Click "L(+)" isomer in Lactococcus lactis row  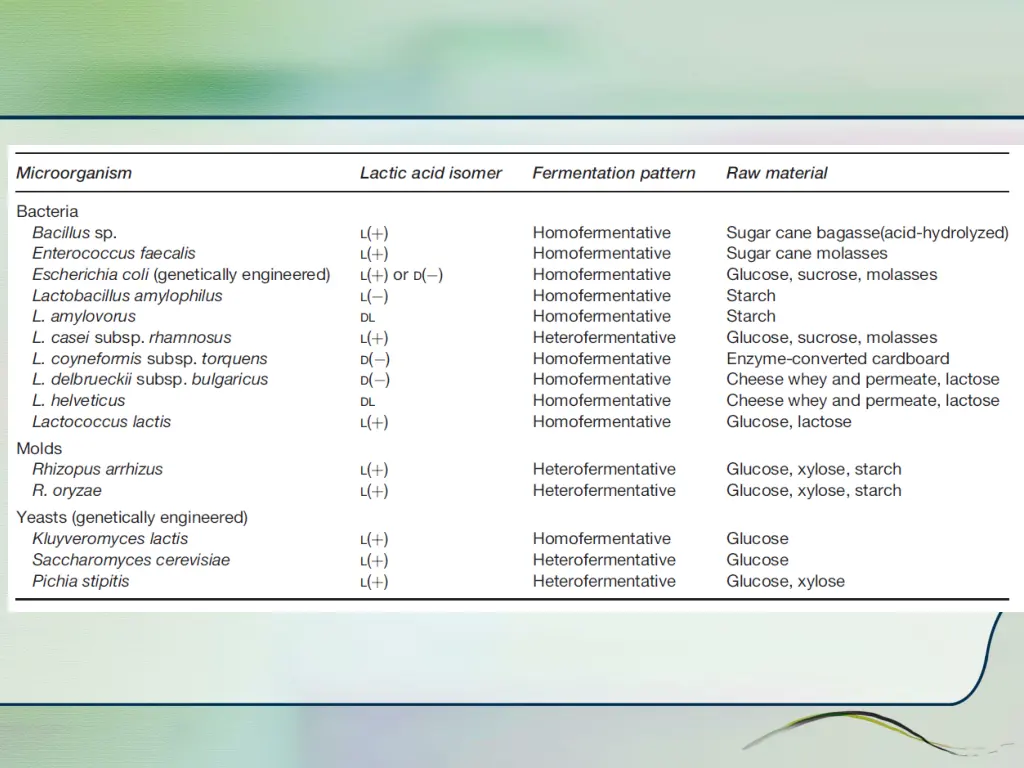click(x=374, y=423)
